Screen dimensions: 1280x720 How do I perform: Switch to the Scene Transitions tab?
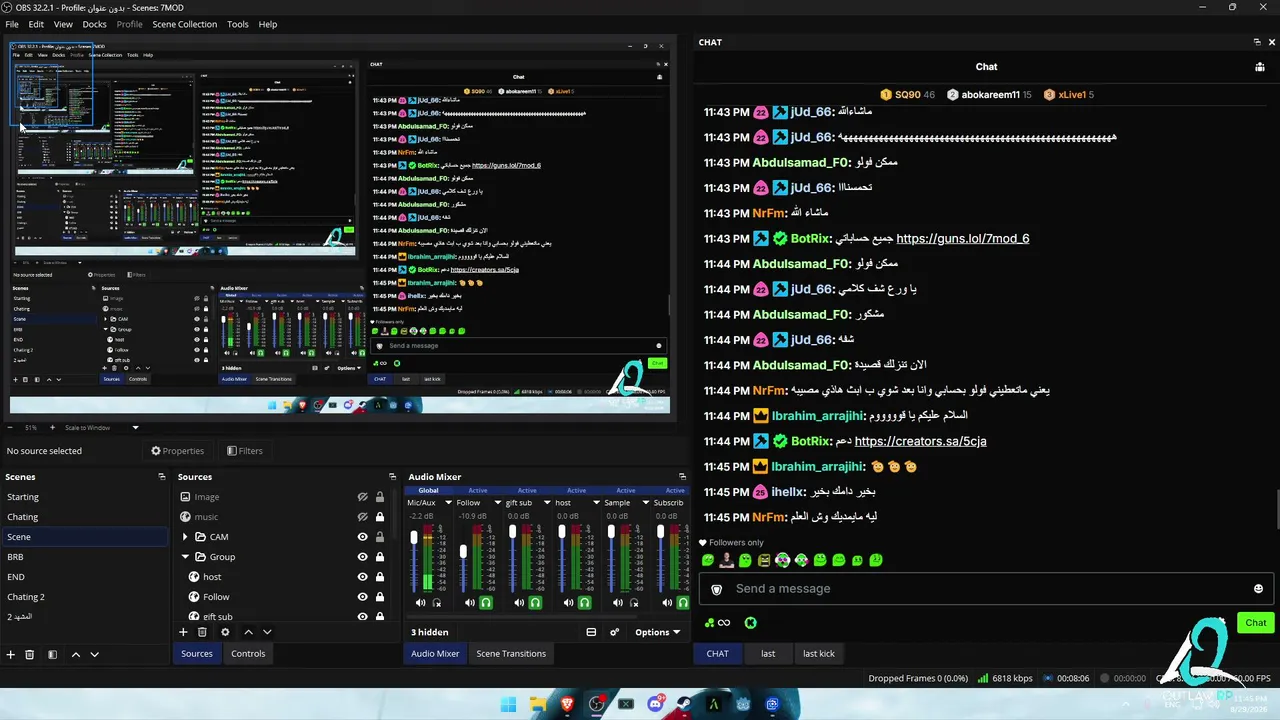pos(511,654)
